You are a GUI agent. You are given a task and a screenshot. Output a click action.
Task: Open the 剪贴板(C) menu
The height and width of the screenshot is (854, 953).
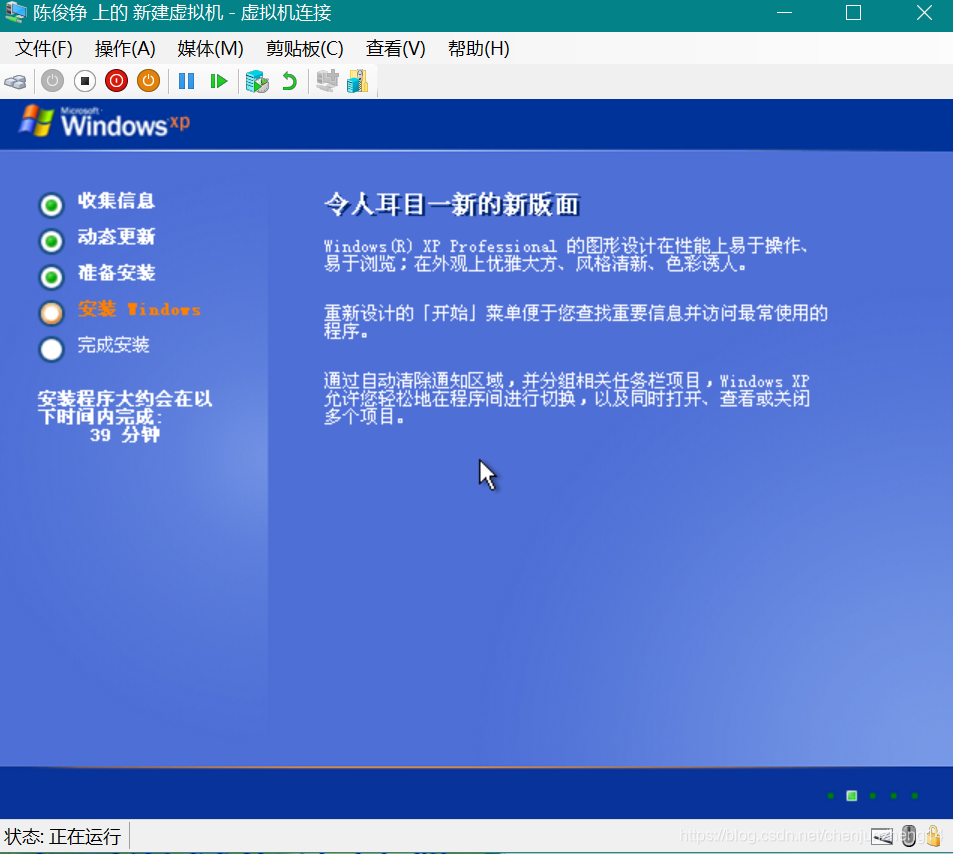coord(305,48)
